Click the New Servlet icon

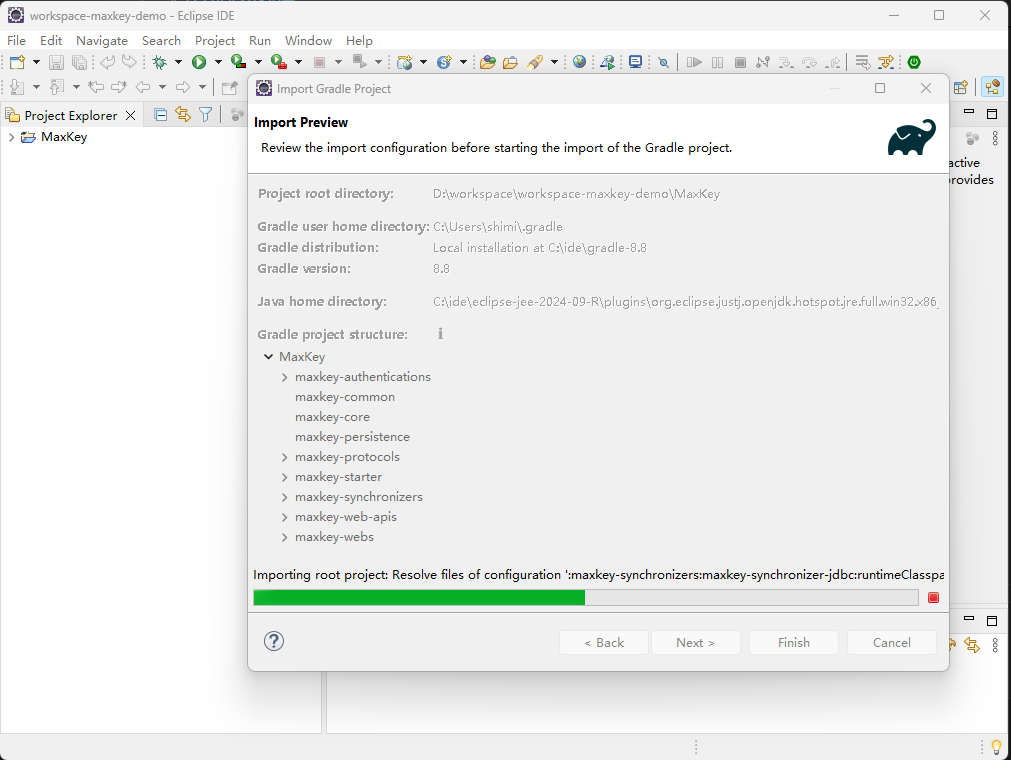coord(444,63)
